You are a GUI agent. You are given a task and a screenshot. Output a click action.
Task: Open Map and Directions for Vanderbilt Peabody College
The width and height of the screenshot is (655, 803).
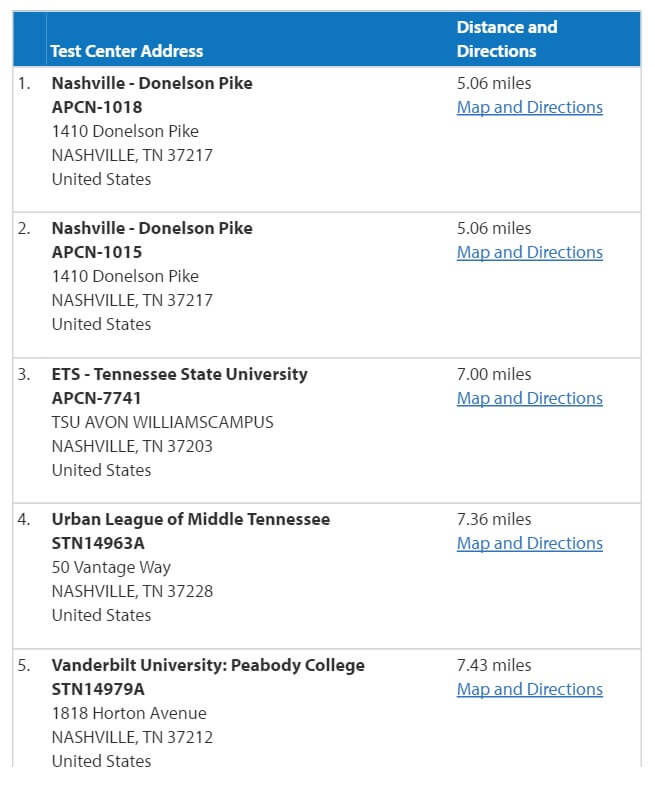(x=529, y=689)
